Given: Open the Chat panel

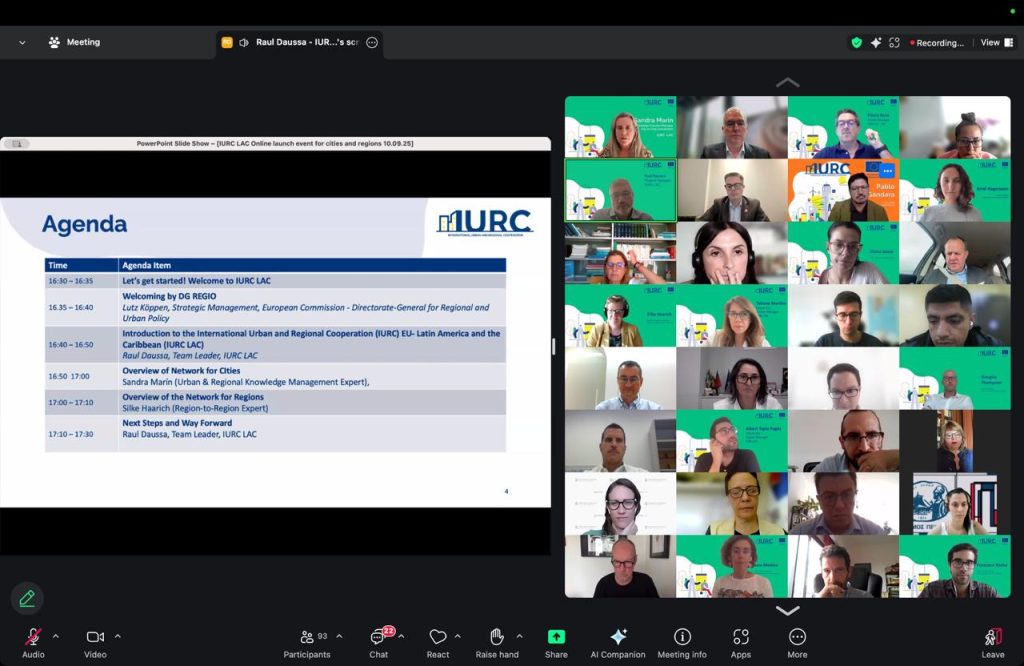Looking at the screenshot, I should click(x=378, y=641).
